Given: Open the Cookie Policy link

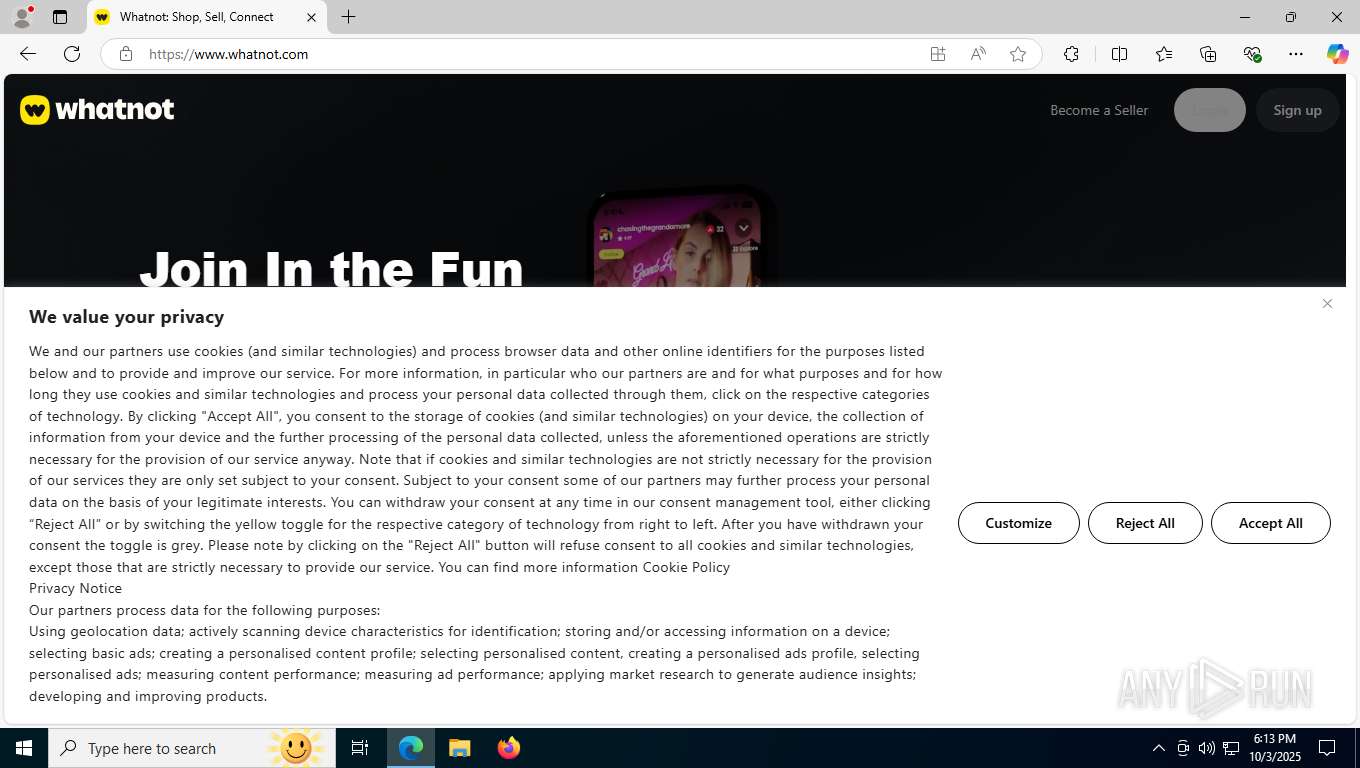Looking at the screenshot, I should pyautogui.click(x=686, y=567).
